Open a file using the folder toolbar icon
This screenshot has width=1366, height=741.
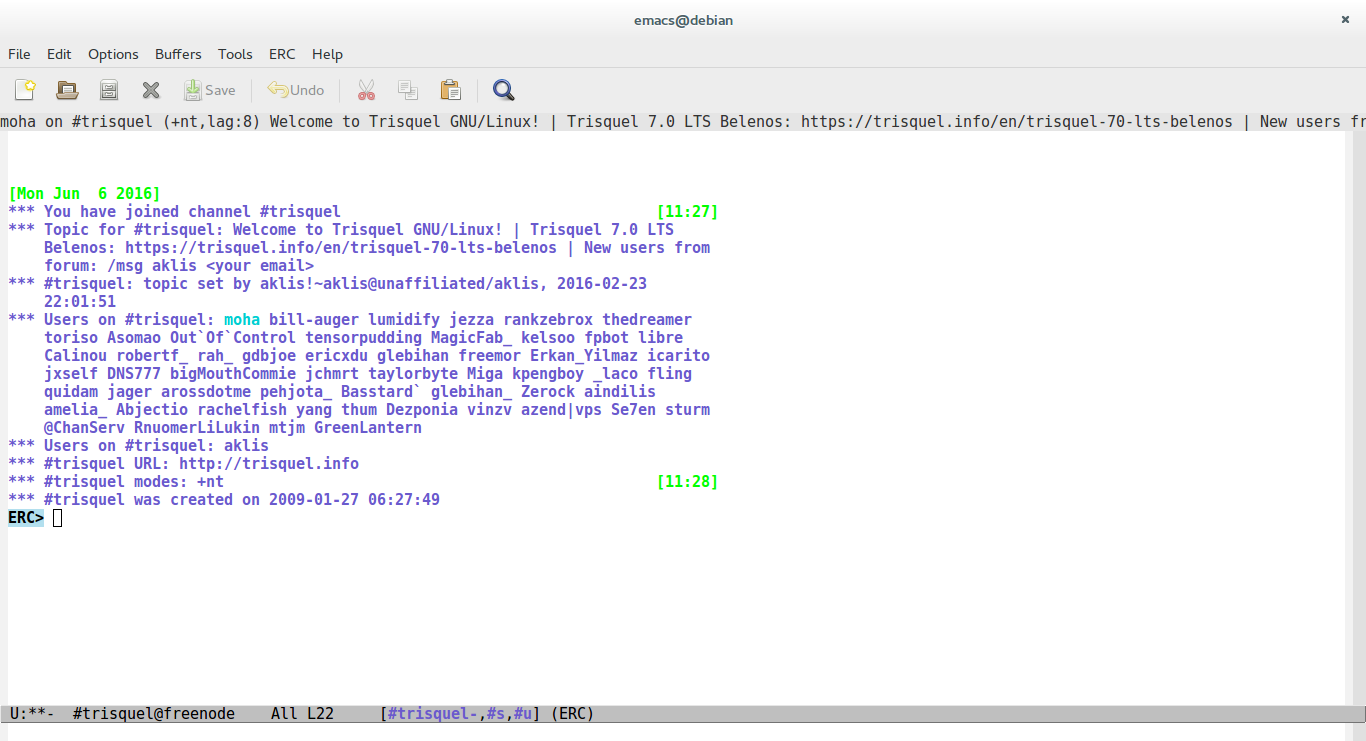(x=67, y=90)
